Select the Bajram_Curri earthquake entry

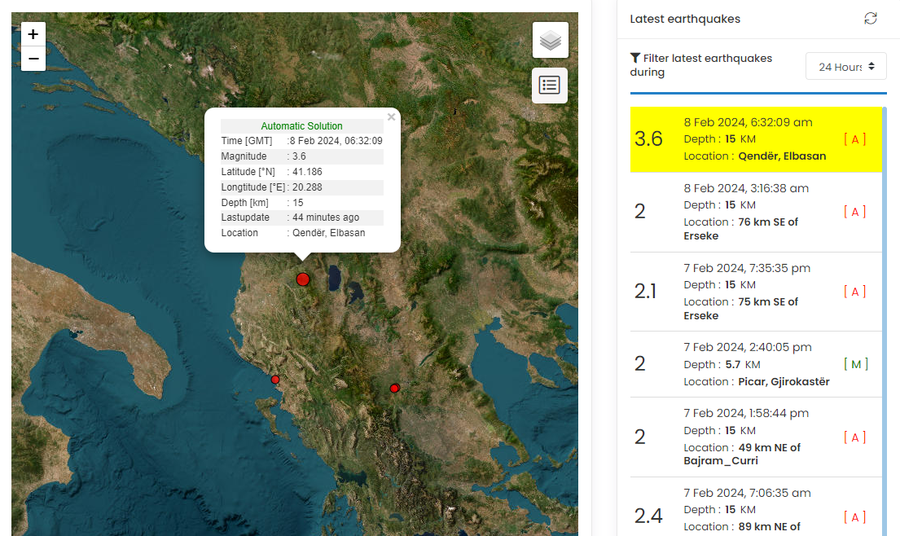(x=756, y=437)
